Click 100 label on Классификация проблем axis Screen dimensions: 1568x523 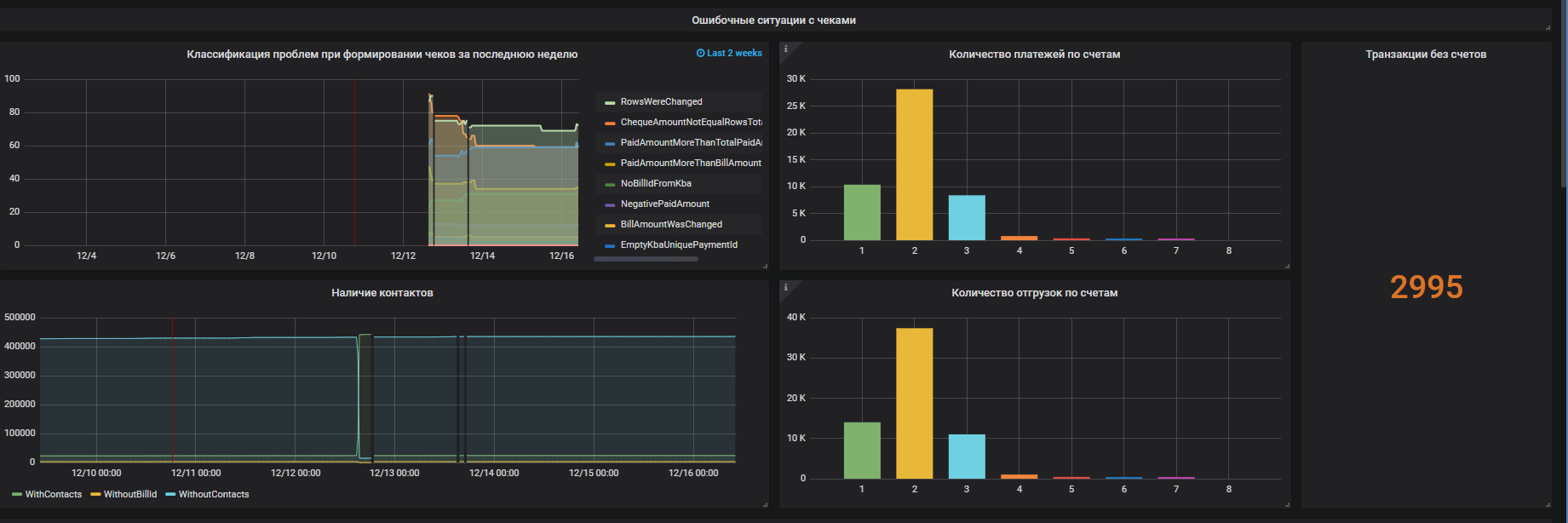[12, 78]
